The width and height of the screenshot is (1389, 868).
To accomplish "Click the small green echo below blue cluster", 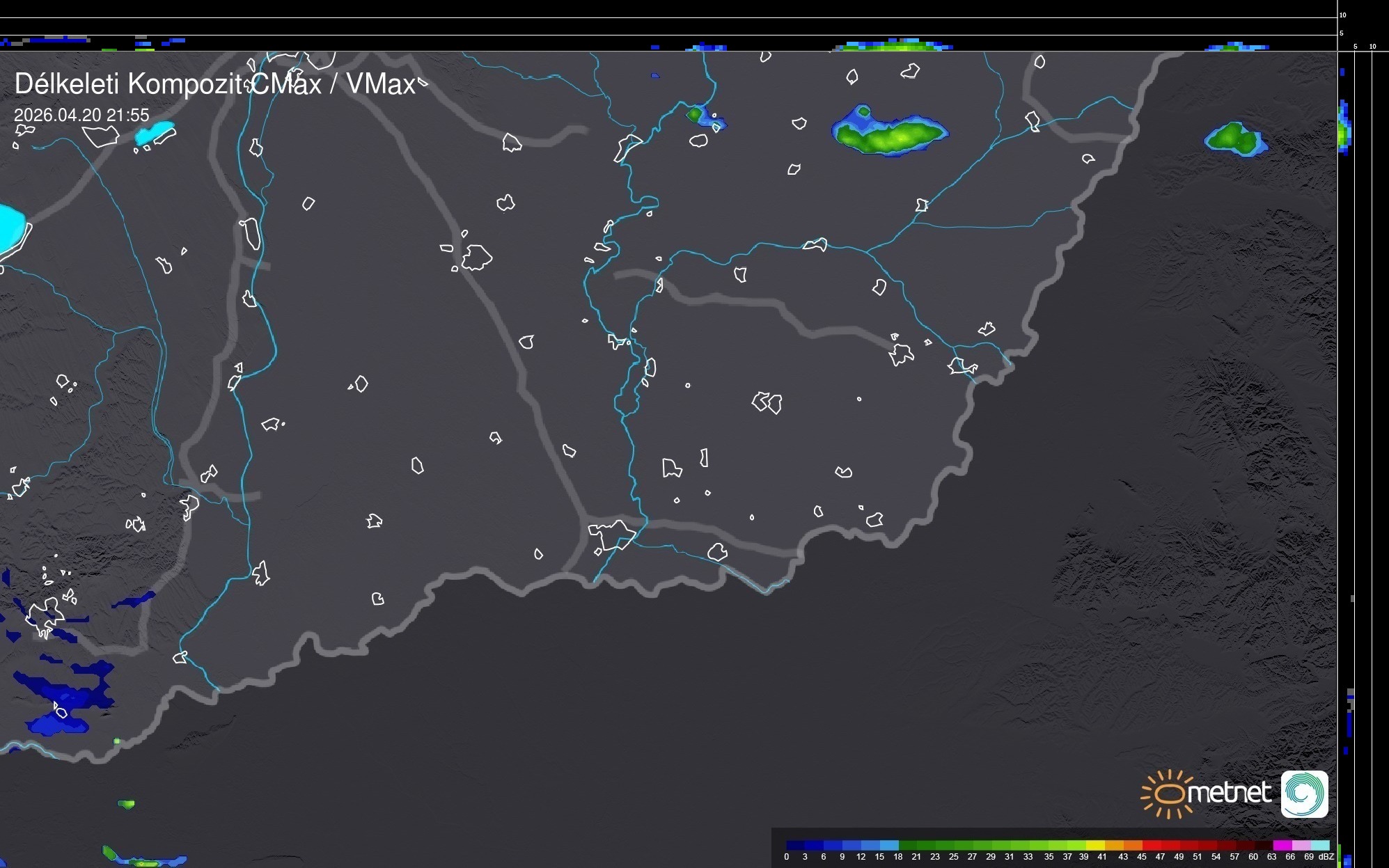I will tap(126, 804).
